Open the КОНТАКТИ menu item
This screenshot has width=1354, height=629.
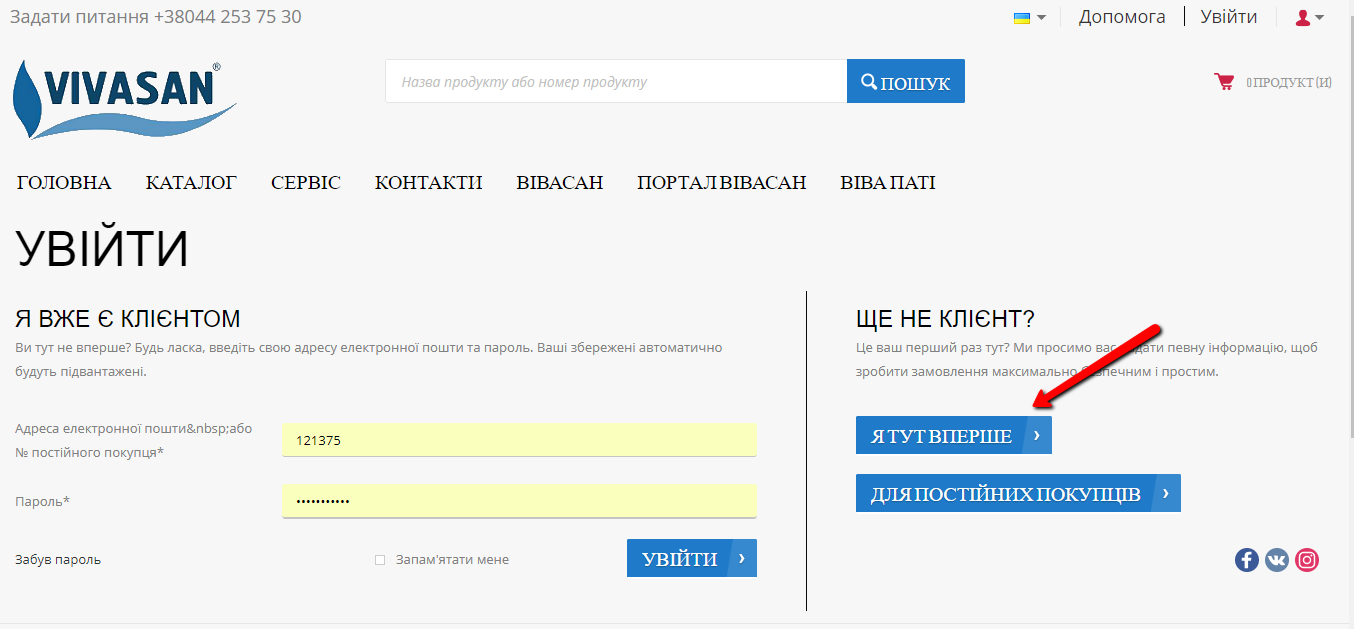(429, 183)
